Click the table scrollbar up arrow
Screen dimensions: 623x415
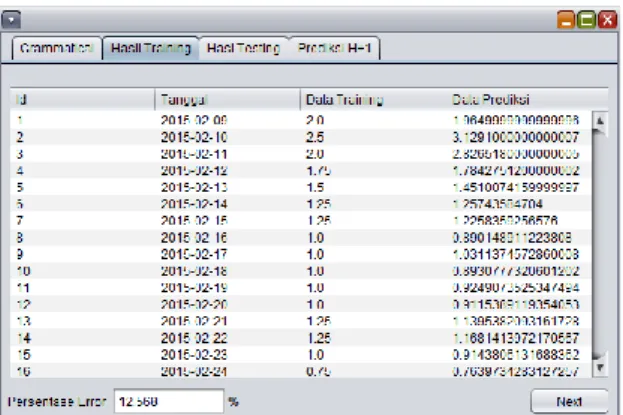[x=600, y=120]
